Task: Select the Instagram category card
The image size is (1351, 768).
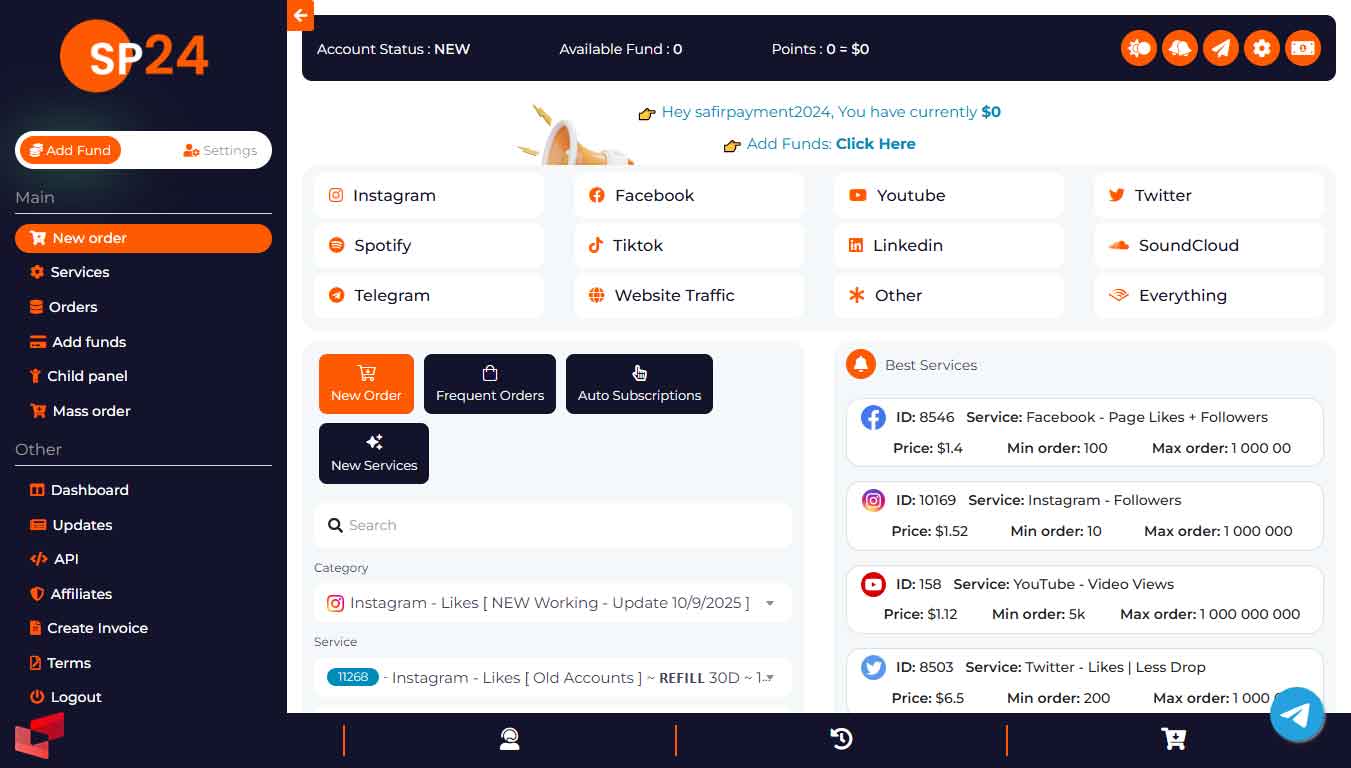Action: (x=429, y=195)
